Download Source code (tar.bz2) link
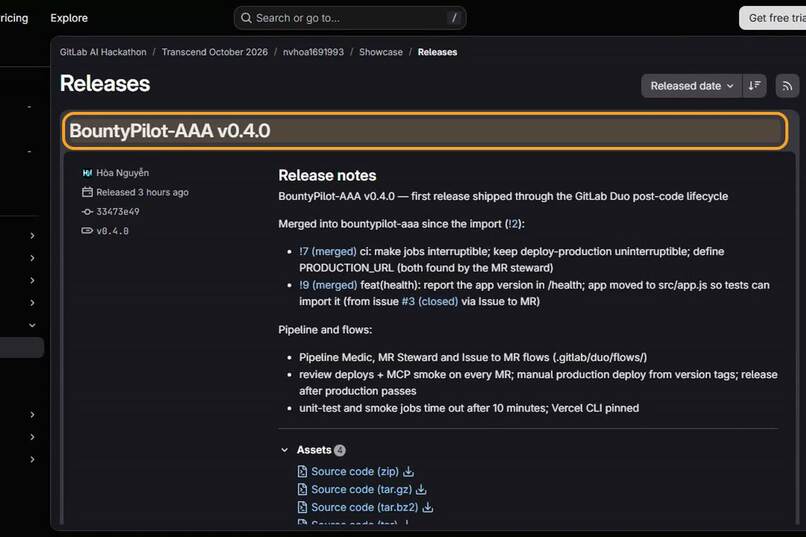806x537 pixels. 364,507
